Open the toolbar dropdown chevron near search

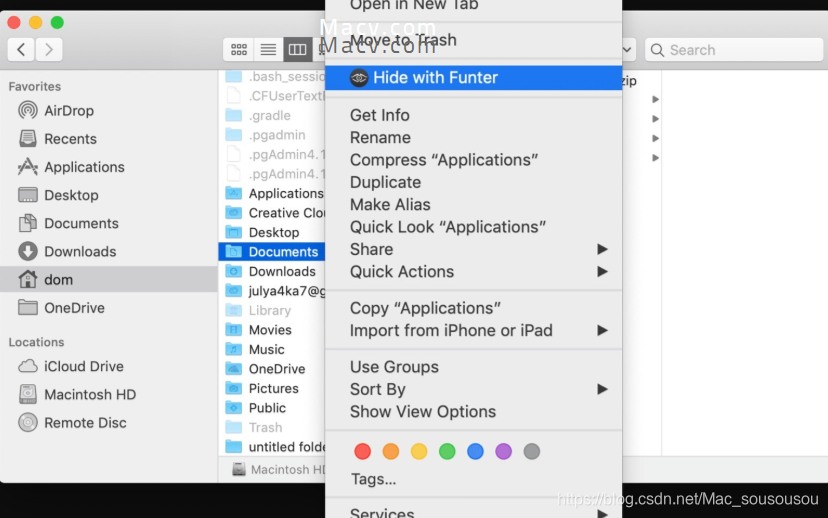tap(627, 50)
